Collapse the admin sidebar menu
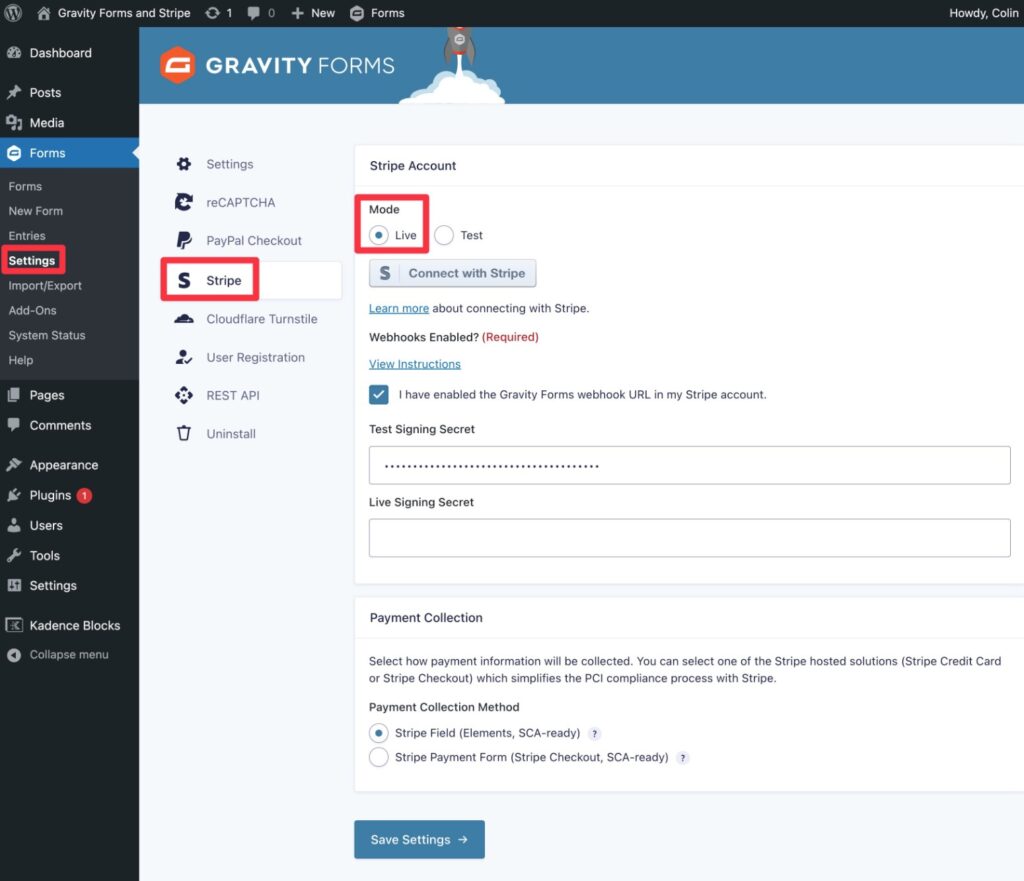The height and width of the screenshot is (881, 1024). 64,655
